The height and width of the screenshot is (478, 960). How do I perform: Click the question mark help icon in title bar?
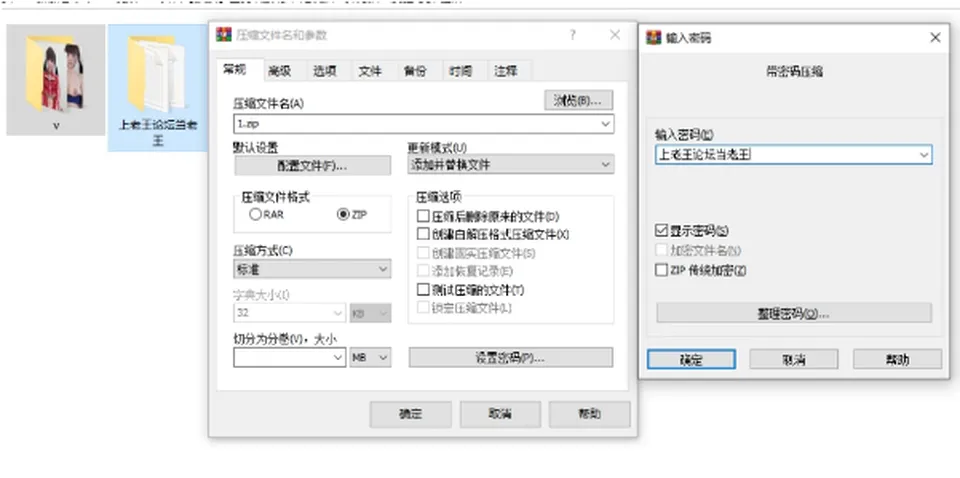coord(572,35)
